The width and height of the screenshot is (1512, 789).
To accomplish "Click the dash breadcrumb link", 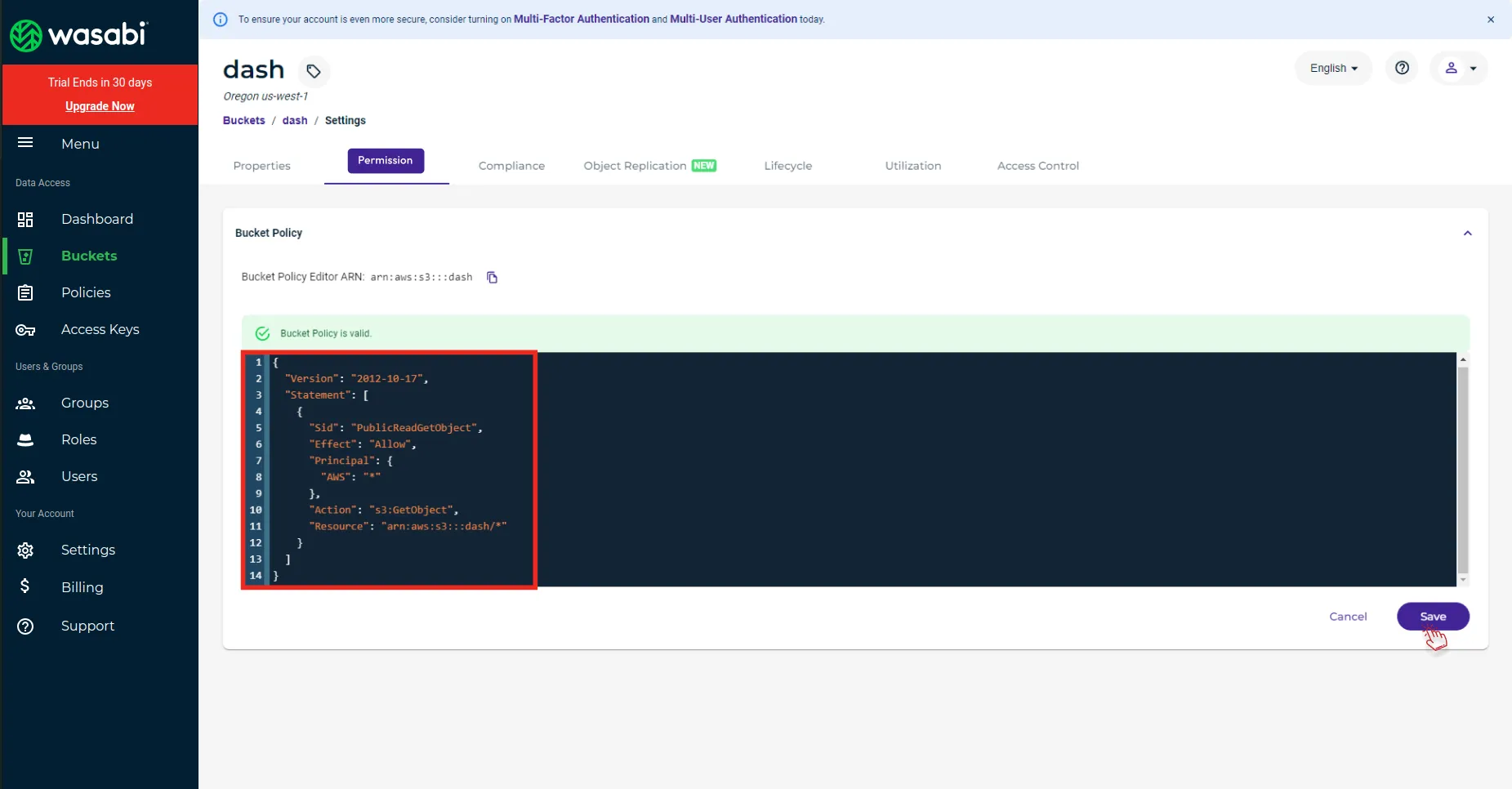I will click(x=295, y=120).
